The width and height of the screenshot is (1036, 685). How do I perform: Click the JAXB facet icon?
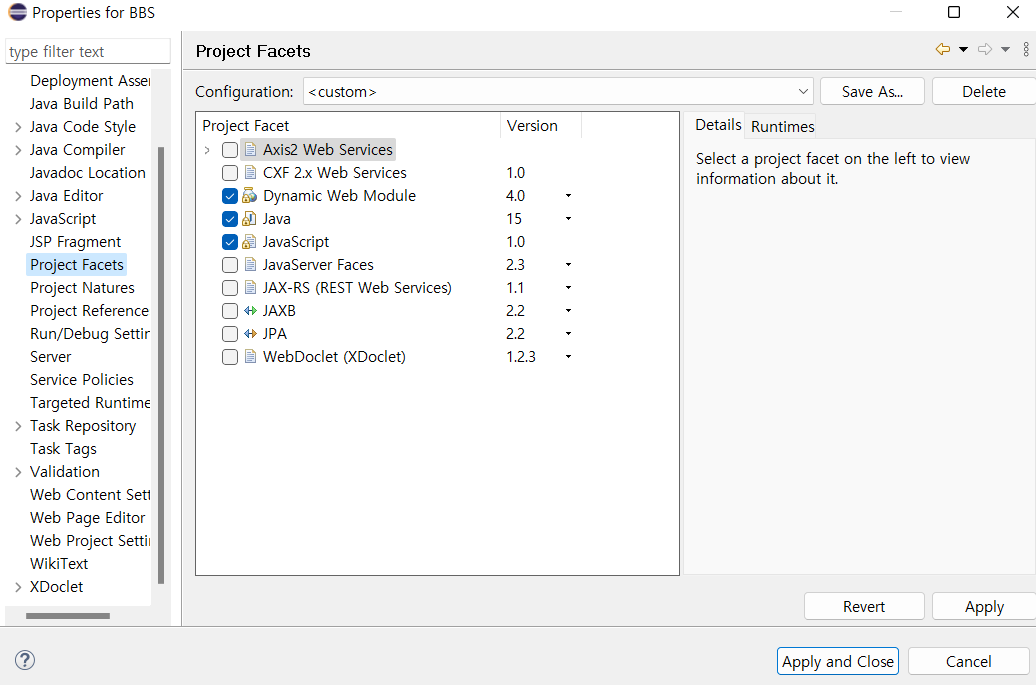pyautogui.click(x=250, y=310)
